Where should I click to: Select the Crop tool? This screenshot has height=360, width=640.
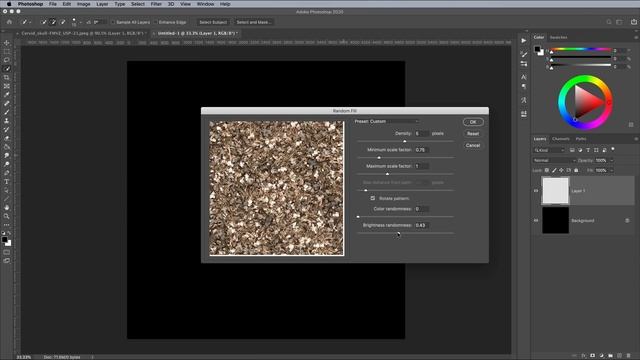7,78
